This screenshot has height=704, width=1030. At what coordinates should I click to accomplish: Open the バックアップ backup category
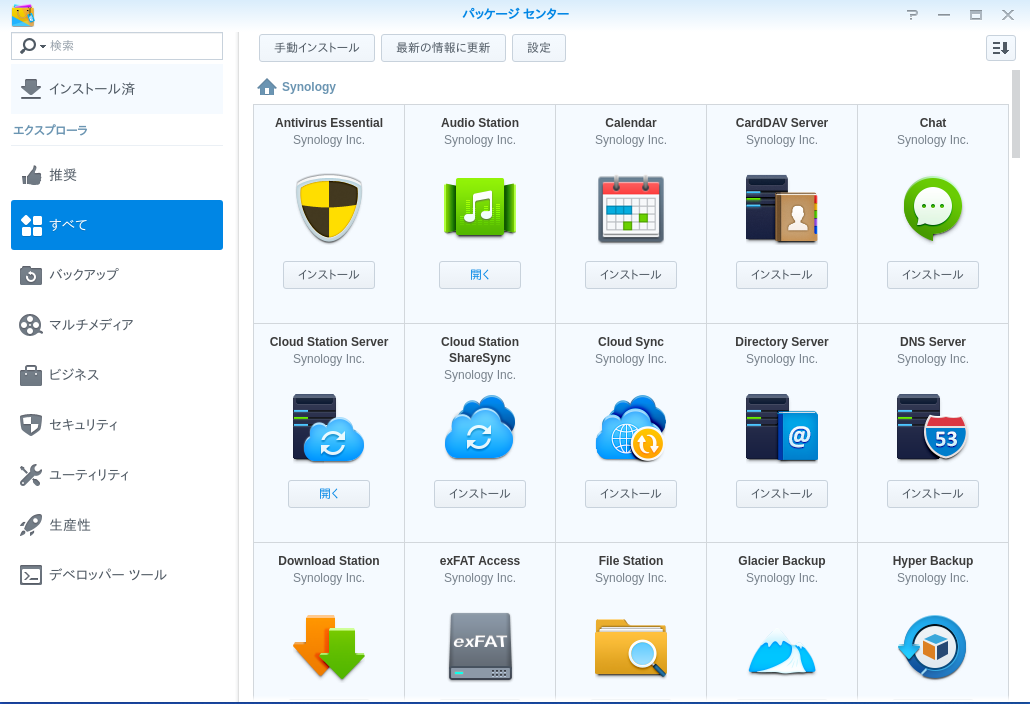[117, 275]
